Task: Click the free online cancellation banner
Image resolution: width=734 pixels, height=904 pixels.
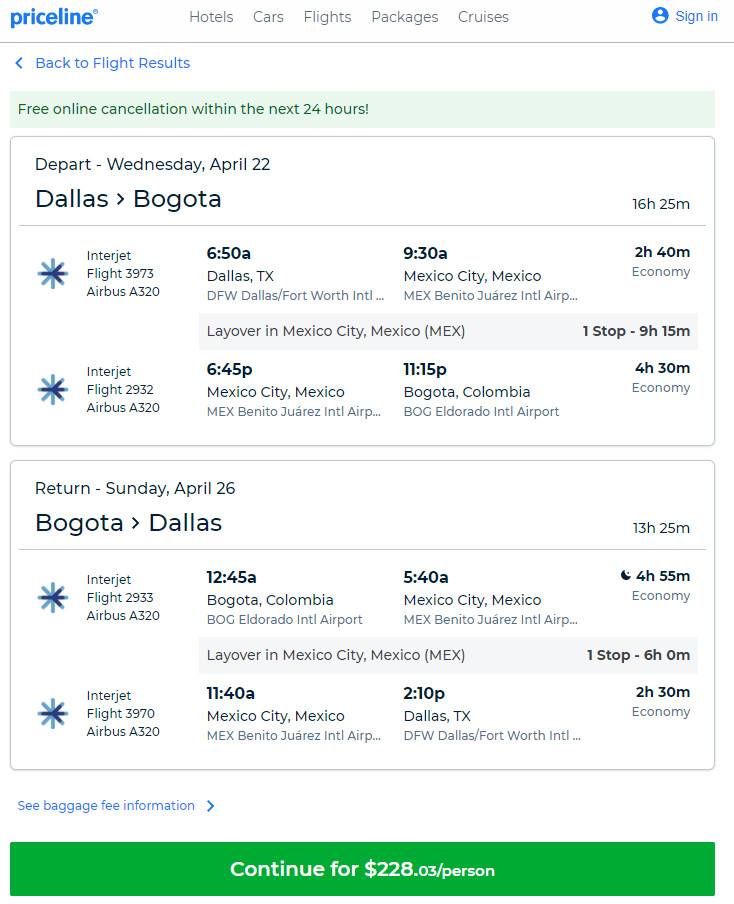Action: 362,109
